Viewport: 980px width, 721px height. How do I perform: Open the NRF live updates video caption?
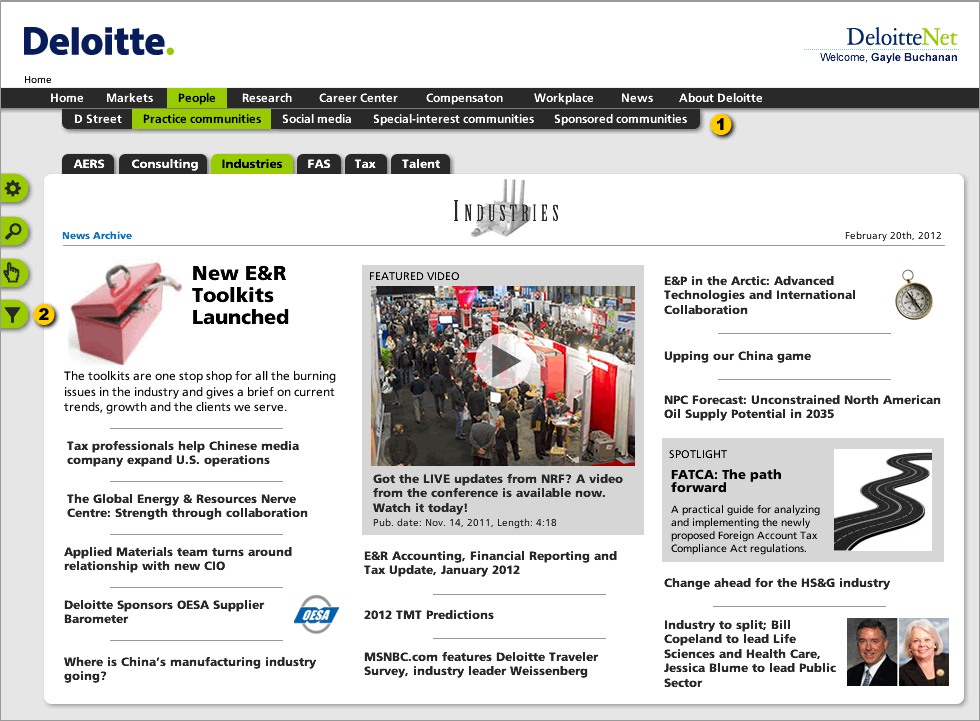(498, 493)
